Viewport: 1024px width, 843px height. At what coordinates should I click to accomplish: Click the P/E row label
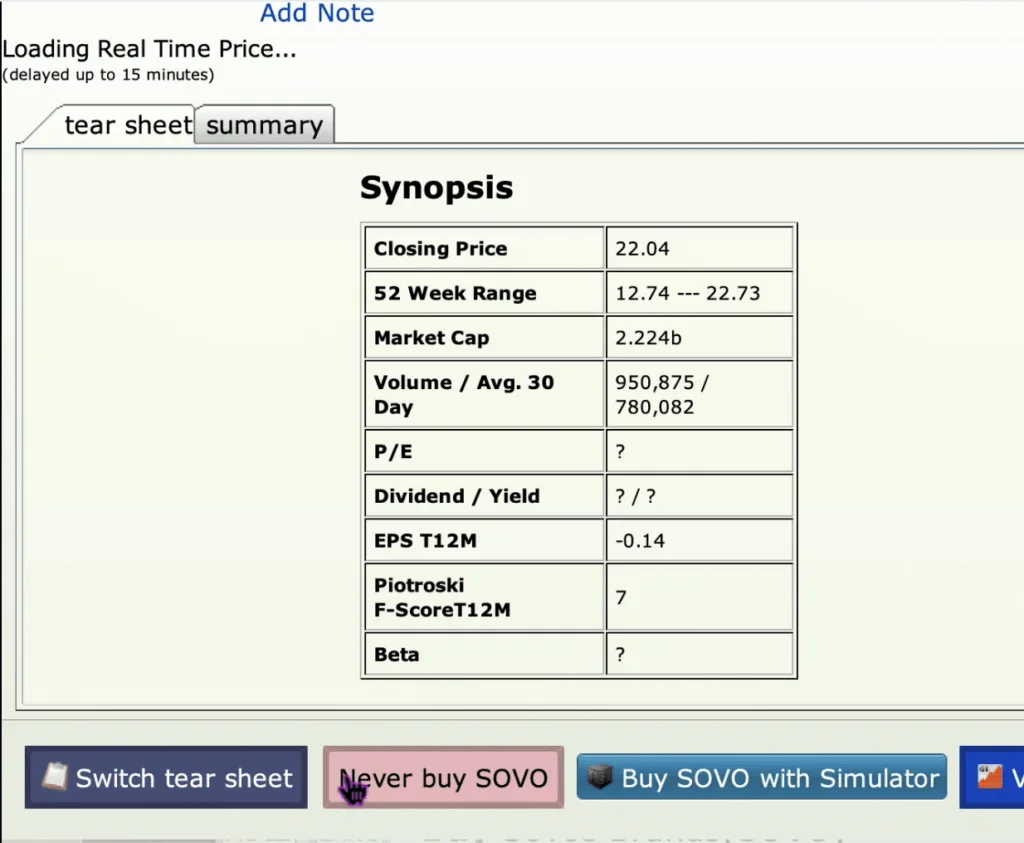393,452
